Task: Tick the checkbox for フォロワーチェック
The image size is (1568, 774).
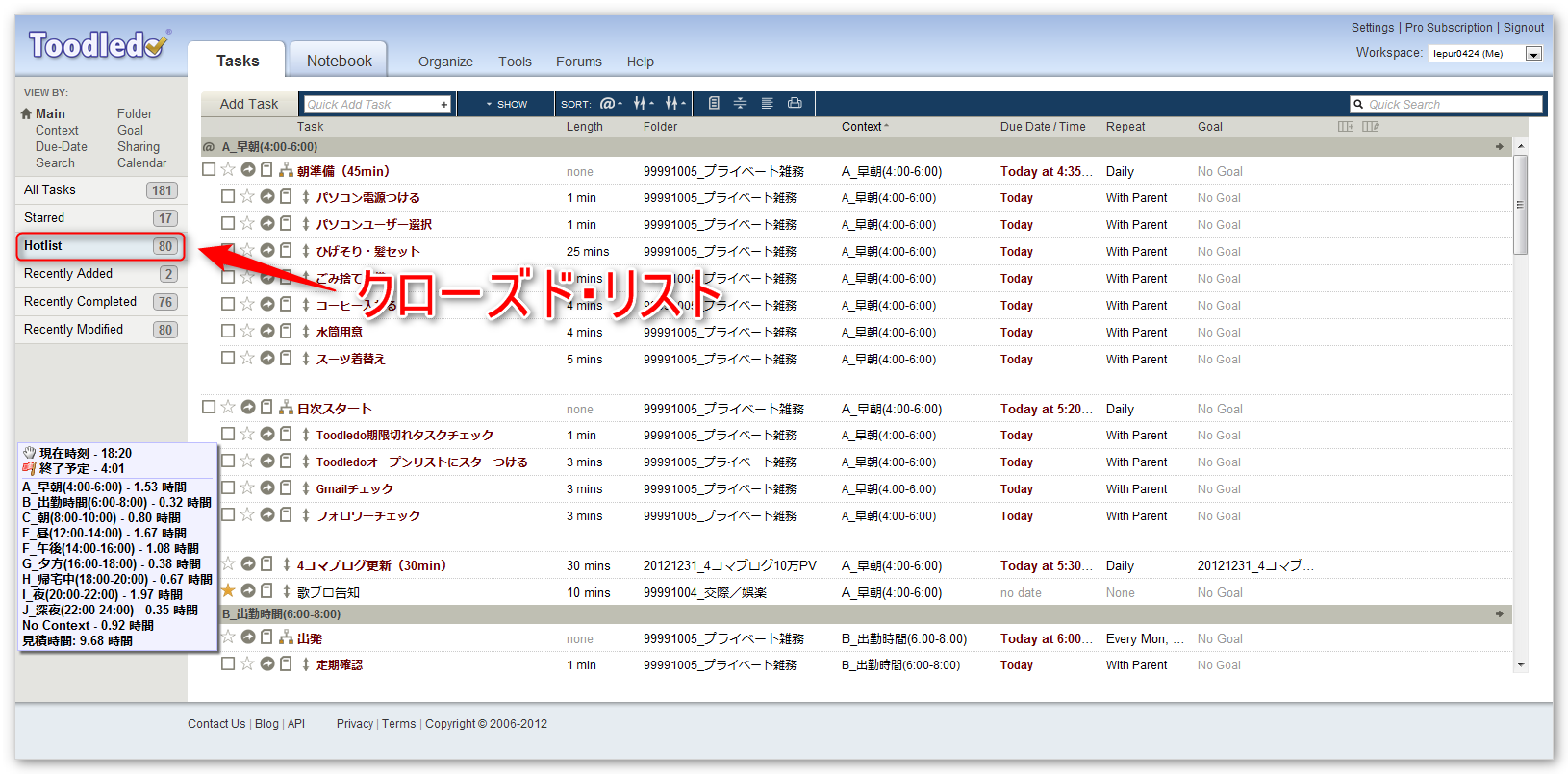Action: click(228, 515)
